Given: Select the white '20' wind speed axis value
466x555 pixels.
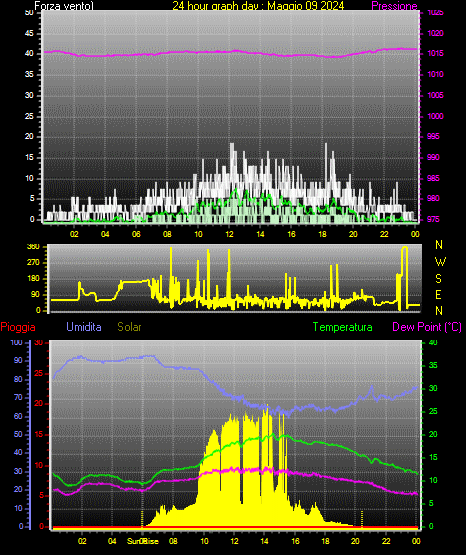Looking at the screenshot, I should point(29,136).
